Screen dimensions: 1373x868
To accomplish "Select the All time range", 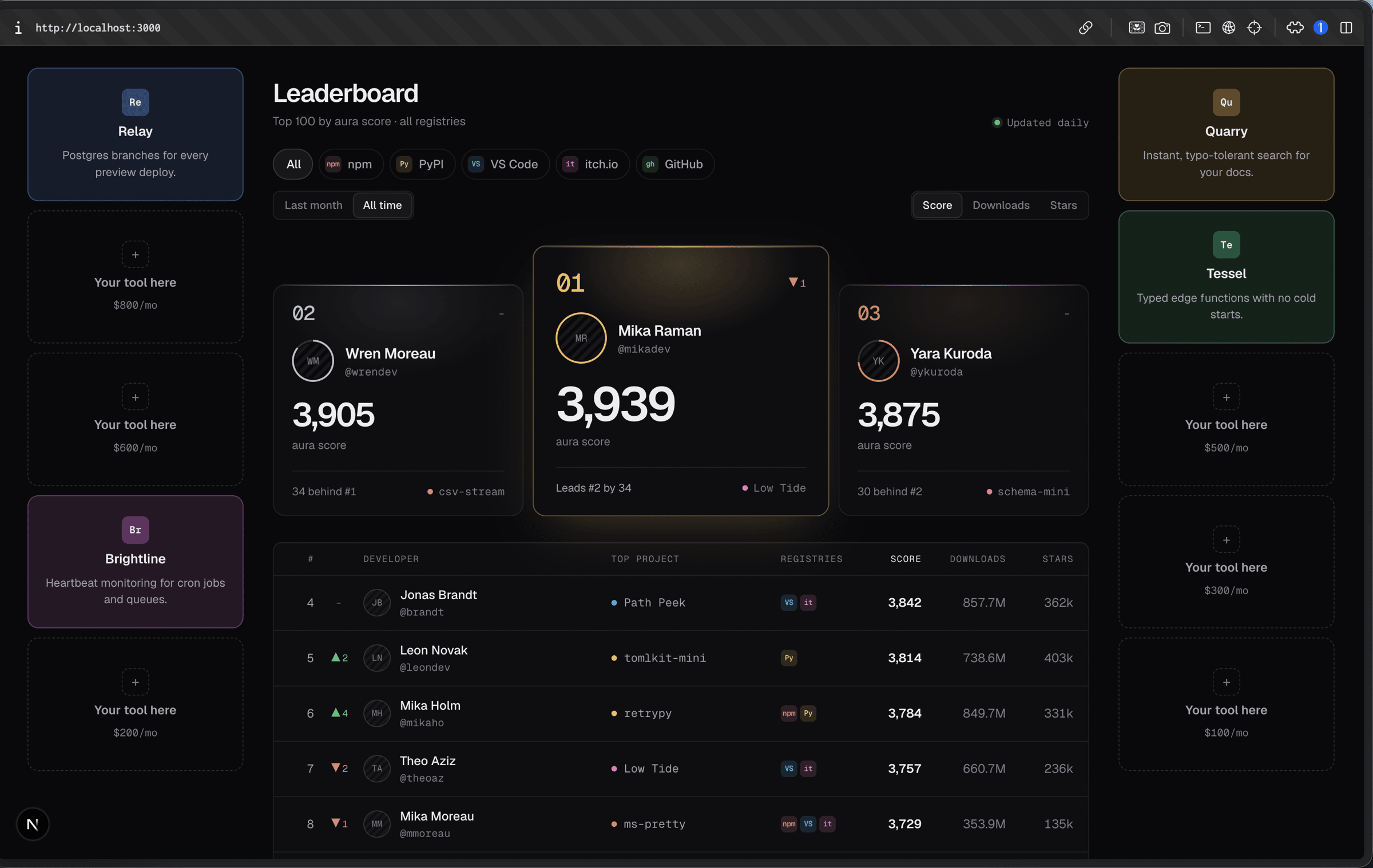I will (x=382, y=205).
